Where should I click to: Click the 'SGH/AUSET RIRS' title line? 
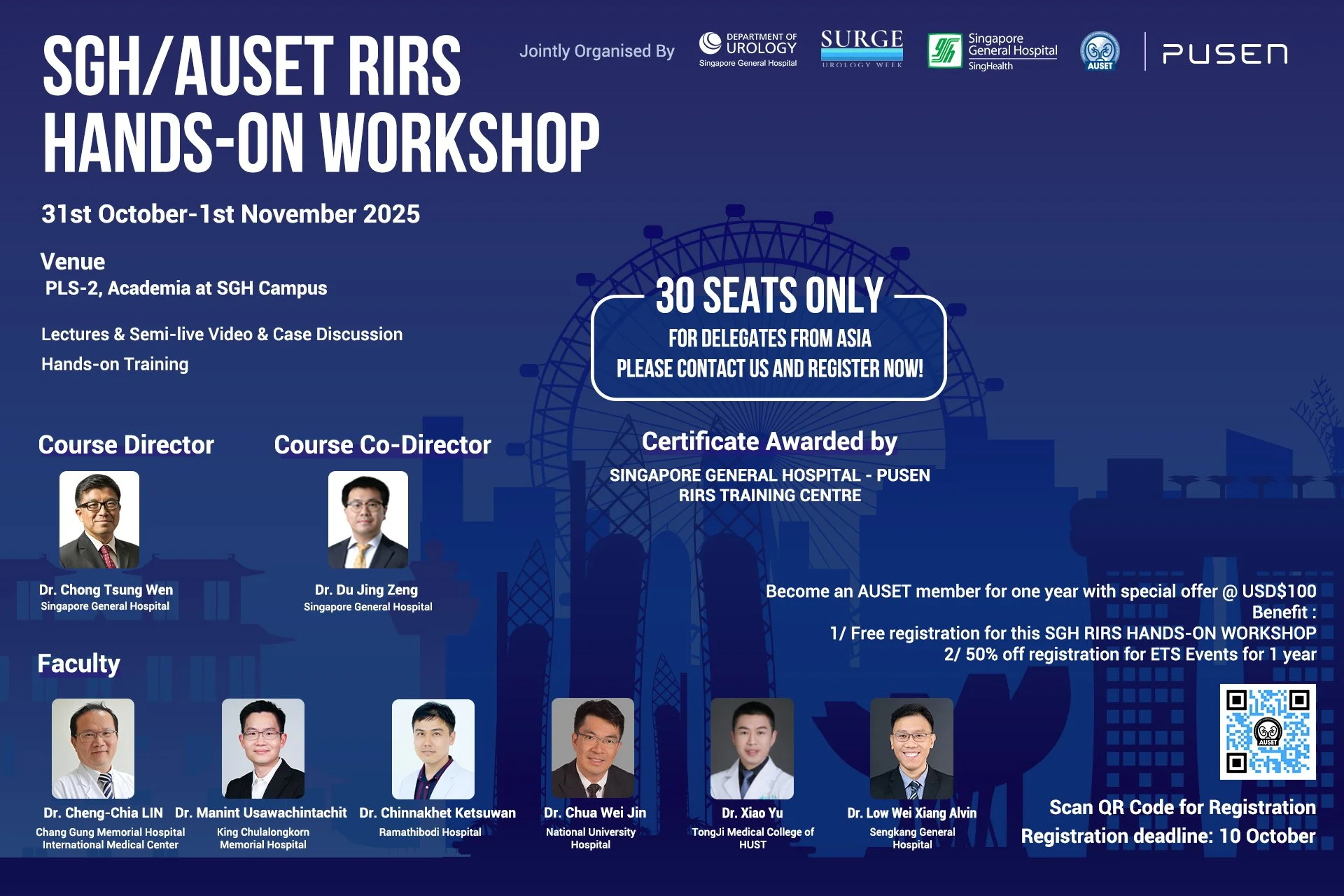click(x=251, y=66)
